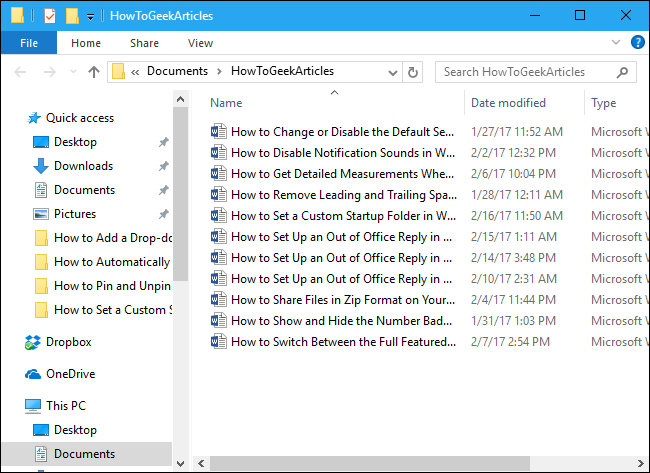Open the File menu
The width and height of the screenshot is (650, 473).
point(29,43)
